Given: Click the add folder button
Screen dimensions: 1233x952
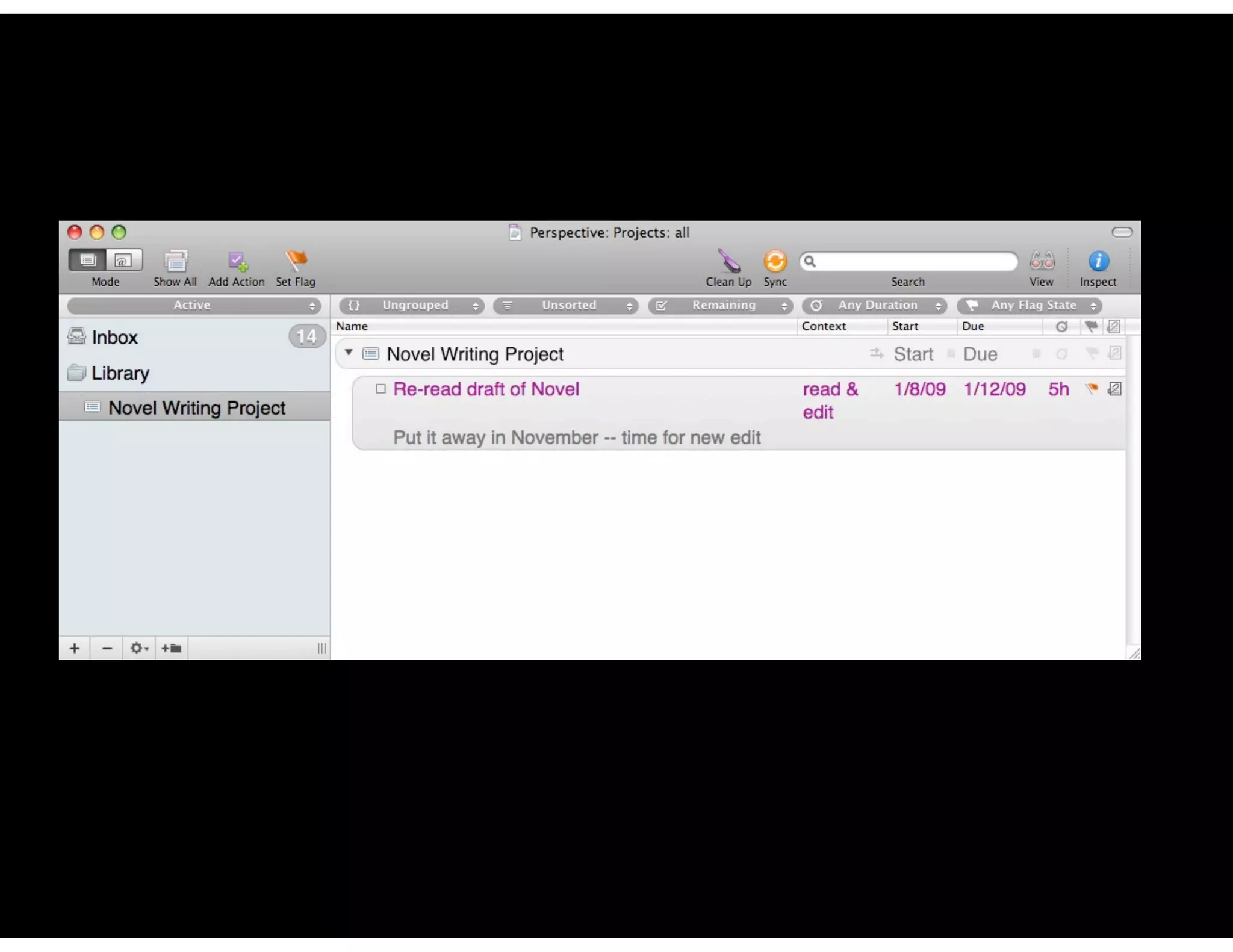Looking at the screenshot, I should coord(172,648).
